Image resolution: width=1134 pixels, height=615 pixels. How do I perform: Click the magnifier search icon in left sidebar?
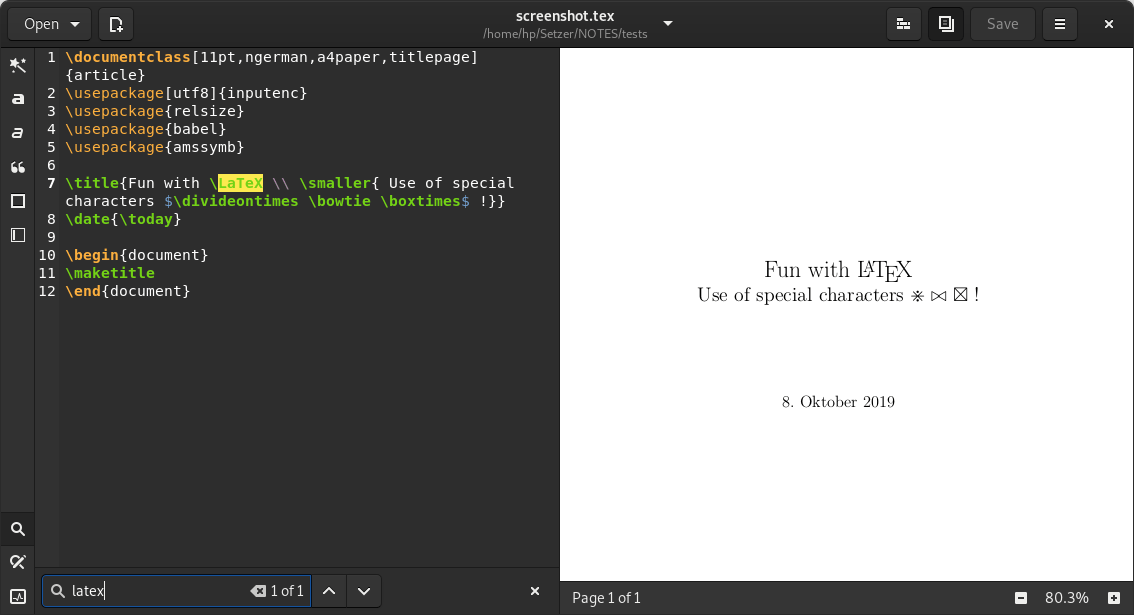17,529
